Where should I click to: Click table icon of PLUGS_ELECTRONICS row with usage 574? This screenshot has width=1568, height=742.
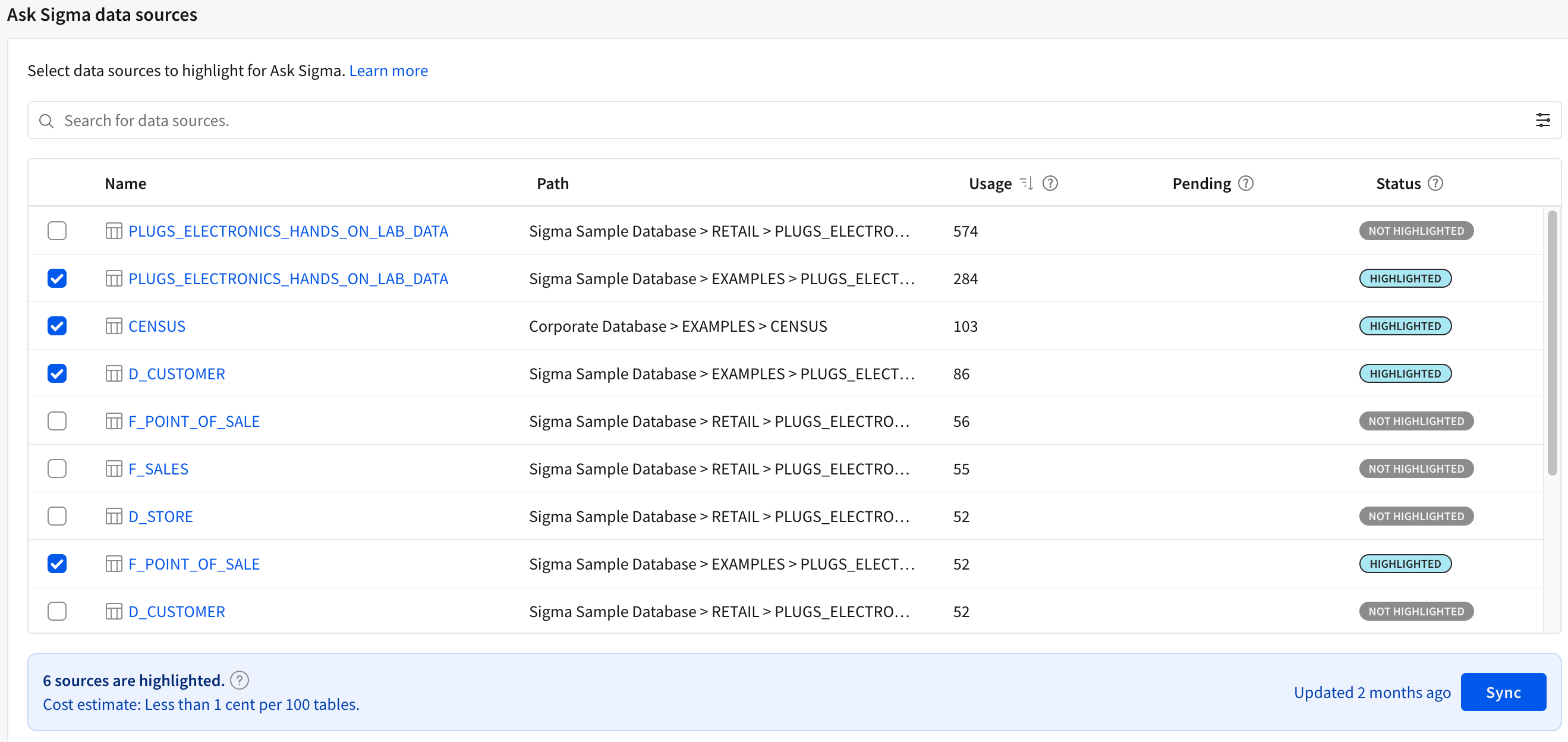[114, 231]
